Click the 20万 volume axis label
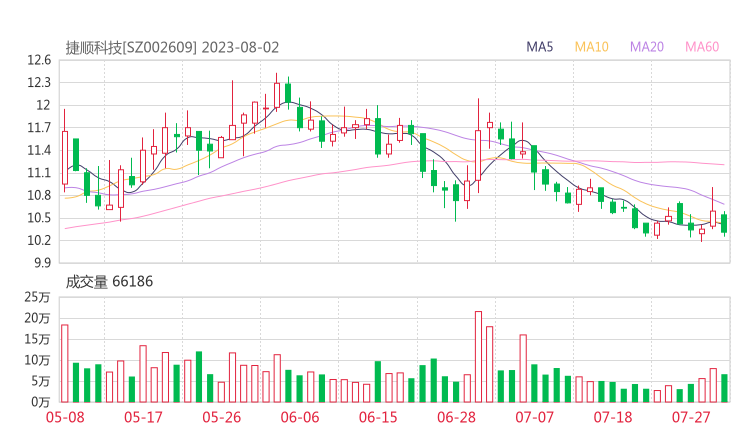The height and width of the screenshot is (440, 740). click(37, 318)
